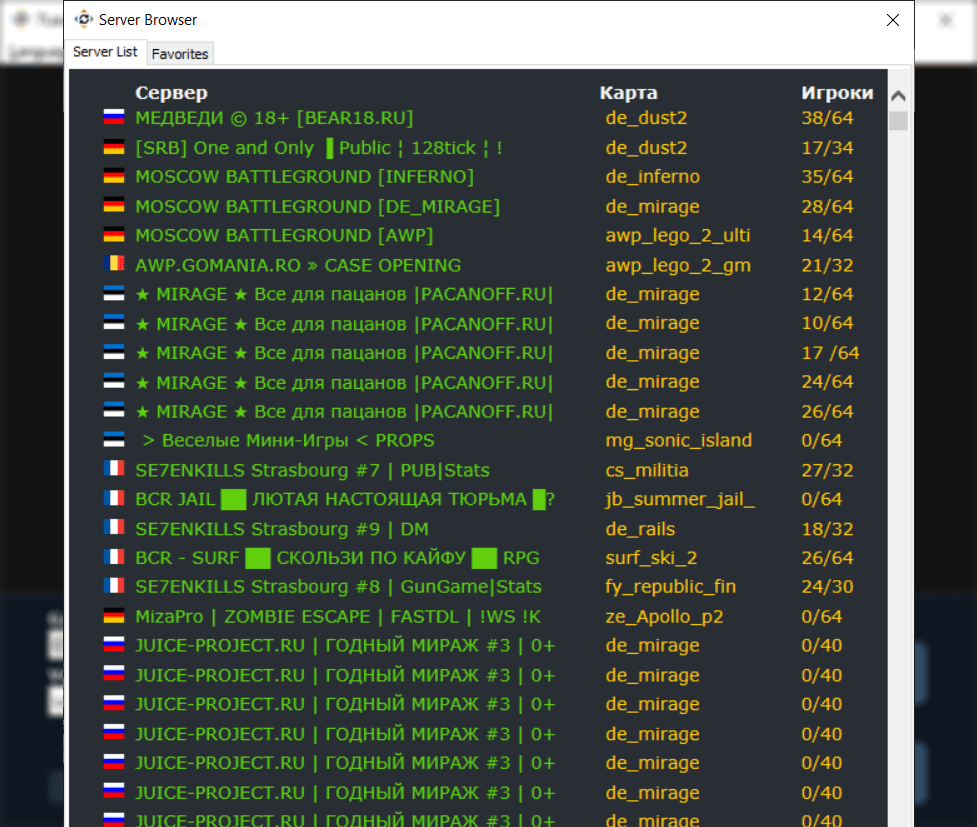Switch to the Server List tab
Image resolution: width=977 pixels, height=827 pixels.
105,52
